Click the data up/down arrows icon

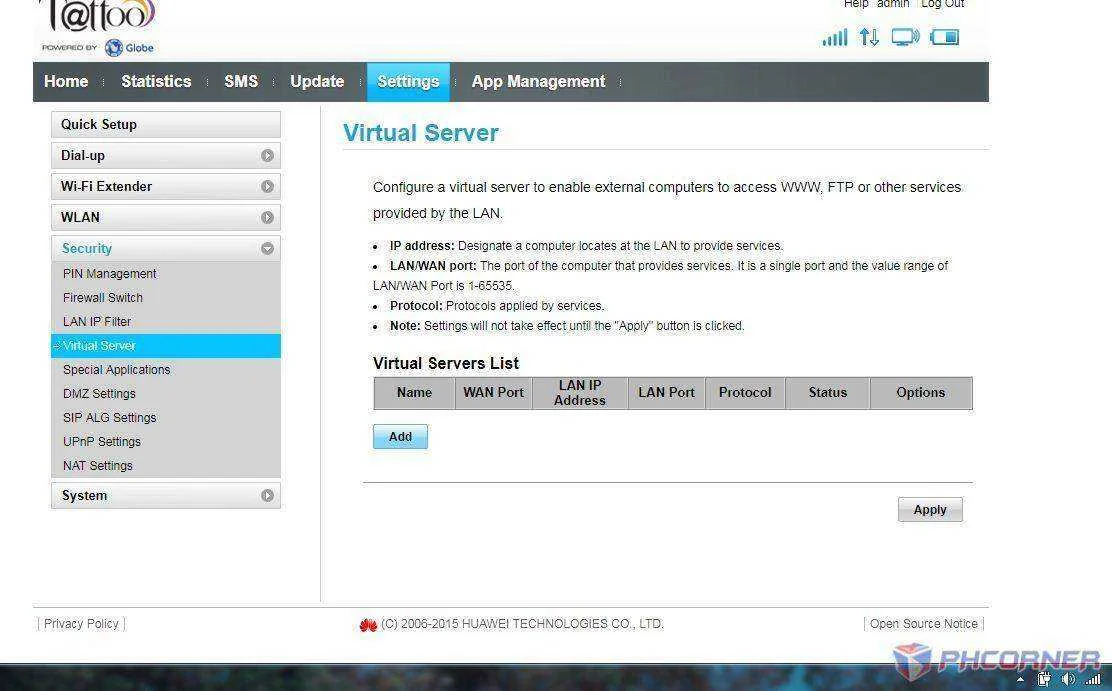pos(869,37)
